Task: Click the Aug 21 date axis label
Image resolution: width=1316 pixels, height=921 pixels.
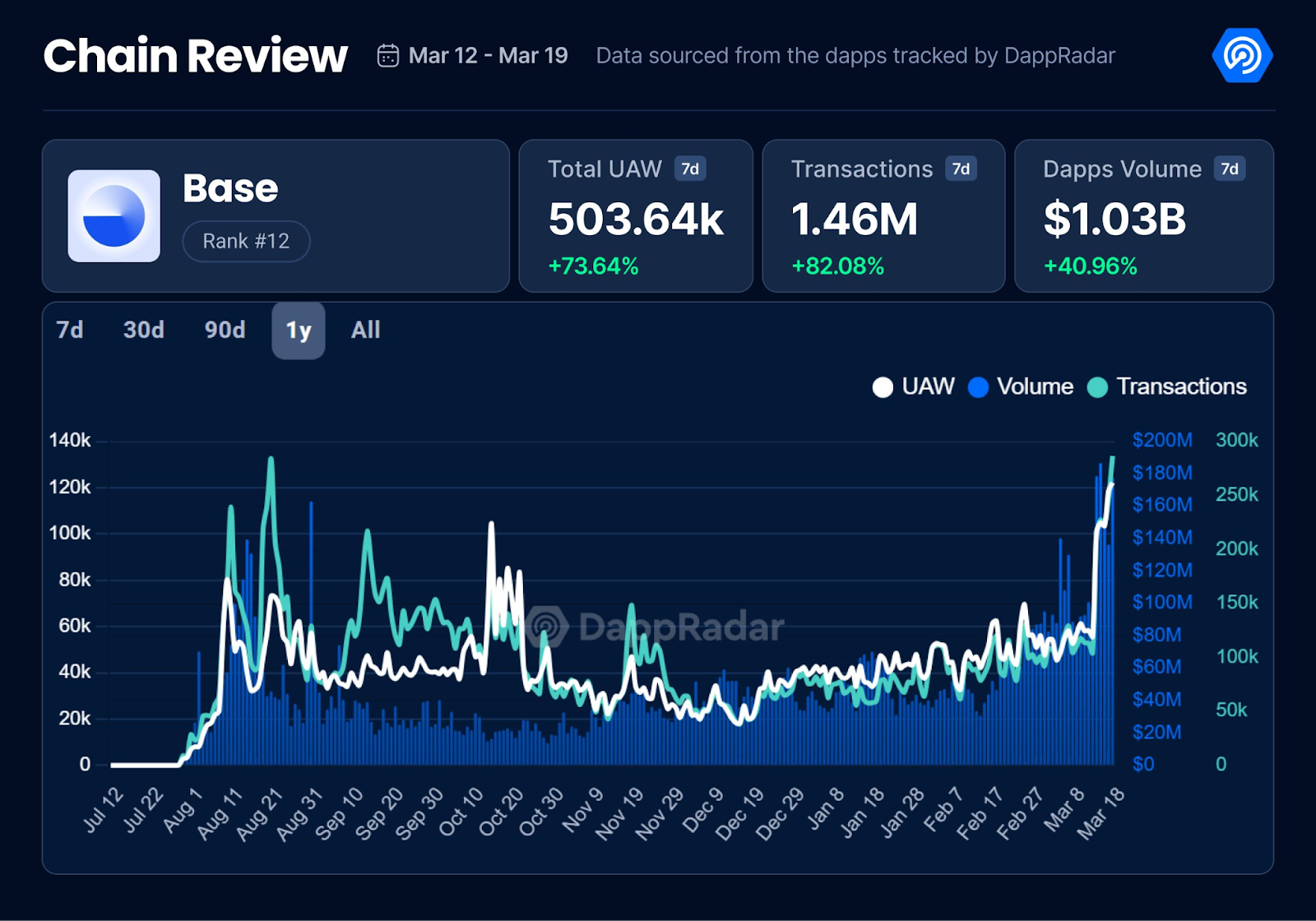Action: [260, 813]
